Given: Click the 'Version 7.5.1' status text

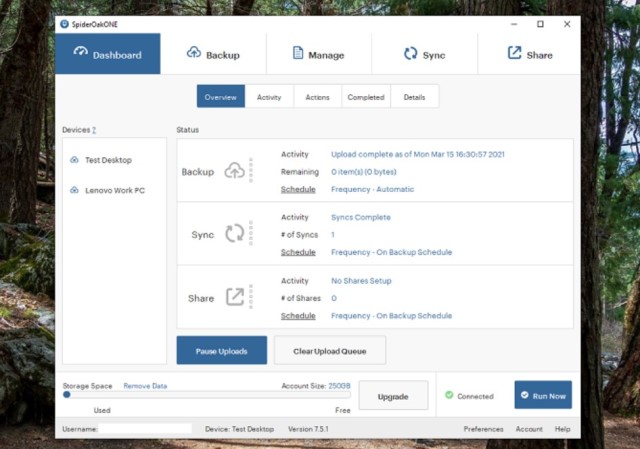Looking at the screenshot, I should point(308,429).
